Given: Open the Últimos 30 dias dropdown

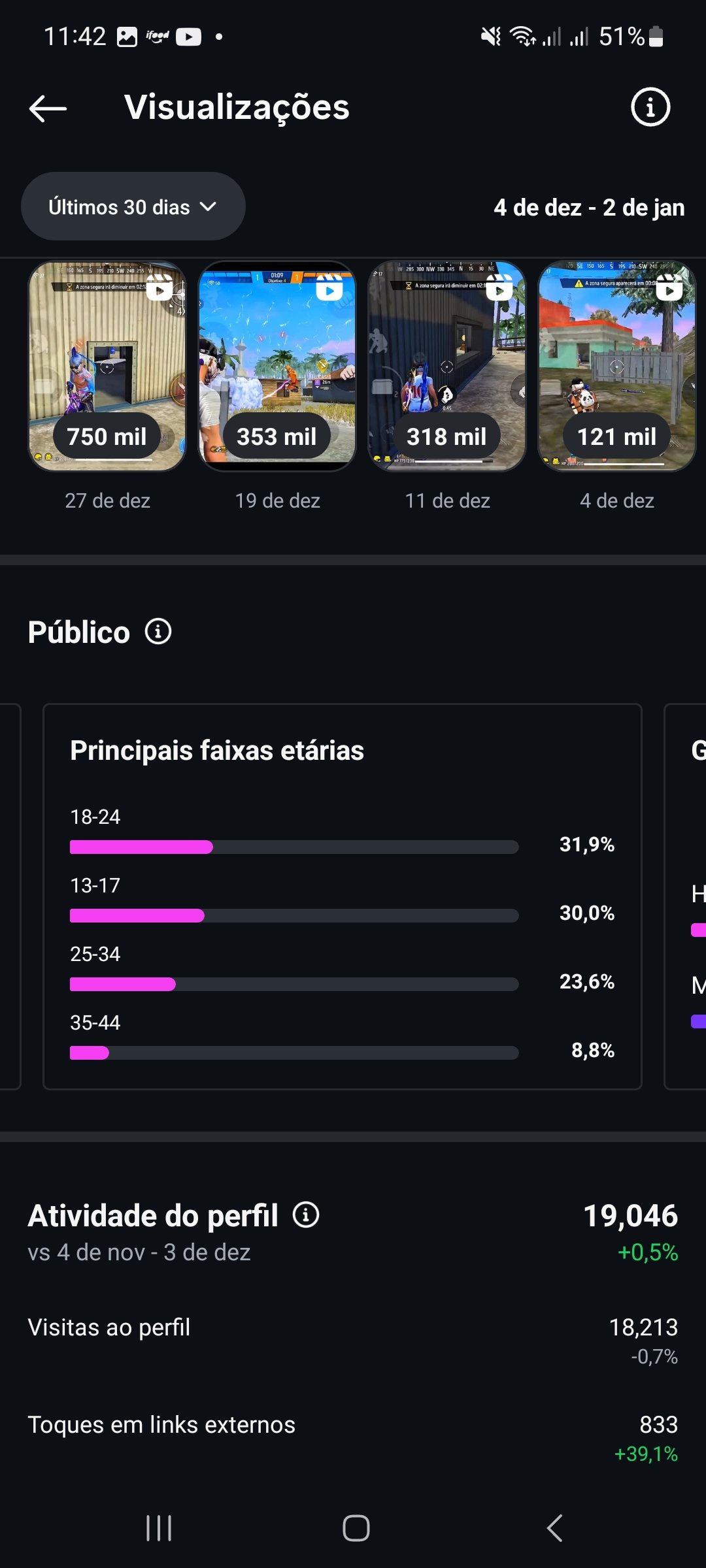Looking at the screenshot, I should [x=133, y=206].
